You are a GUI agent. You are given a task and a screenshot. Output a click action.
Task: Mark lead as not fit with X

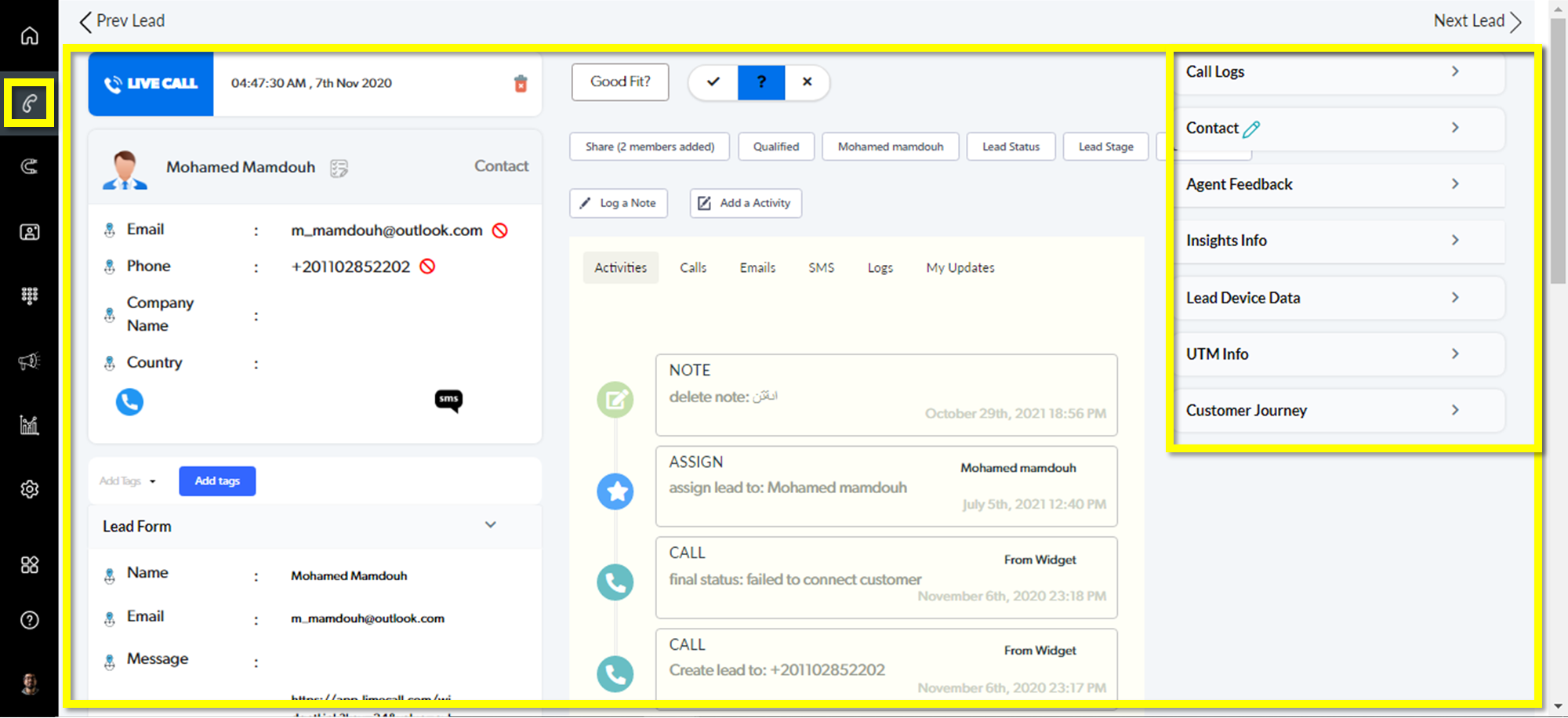(x=807, y=82)
